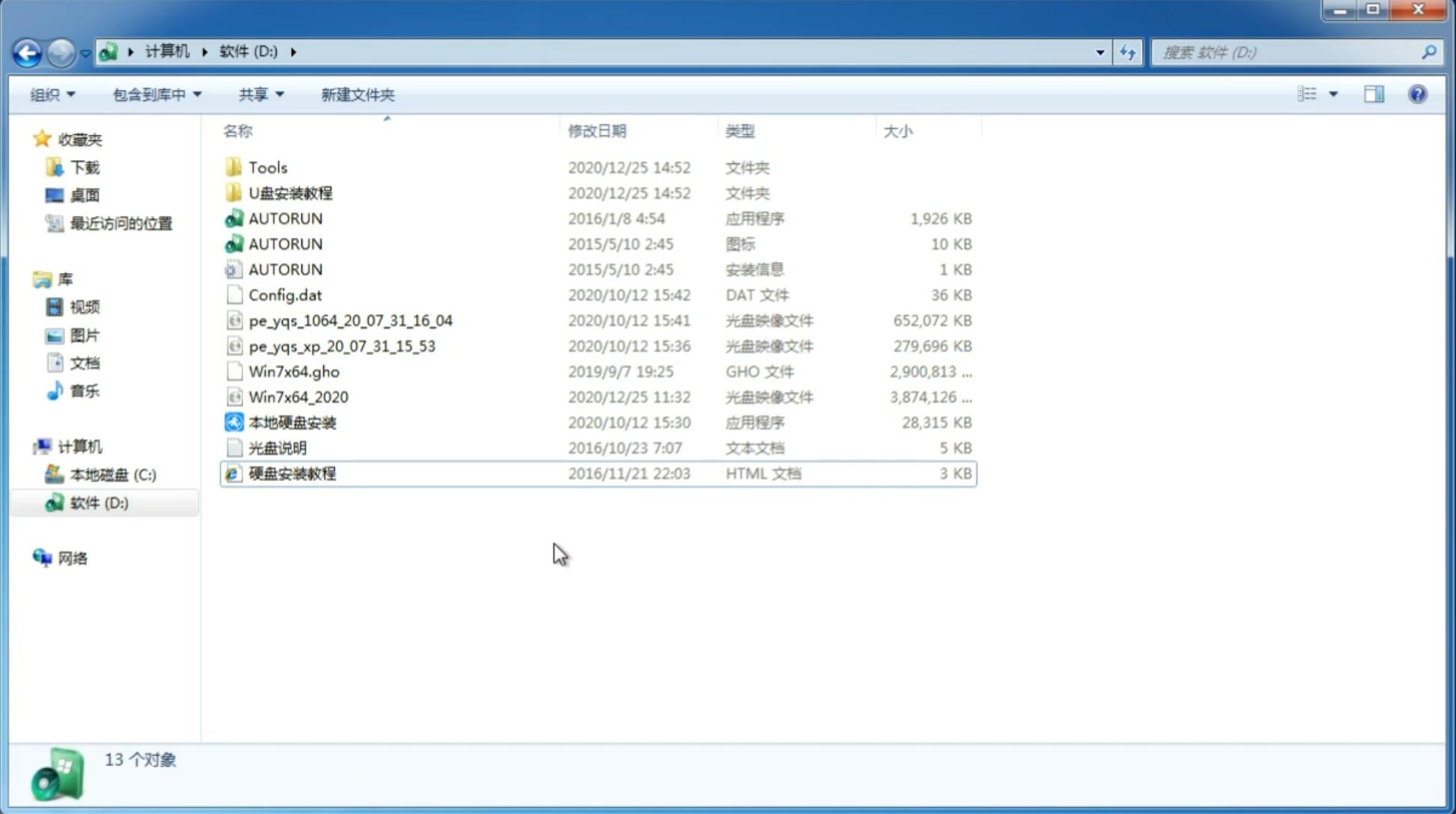1456x814 pixels.
Task: Launch 本地硬盘安装 application
Action: (x=292, y=422)
